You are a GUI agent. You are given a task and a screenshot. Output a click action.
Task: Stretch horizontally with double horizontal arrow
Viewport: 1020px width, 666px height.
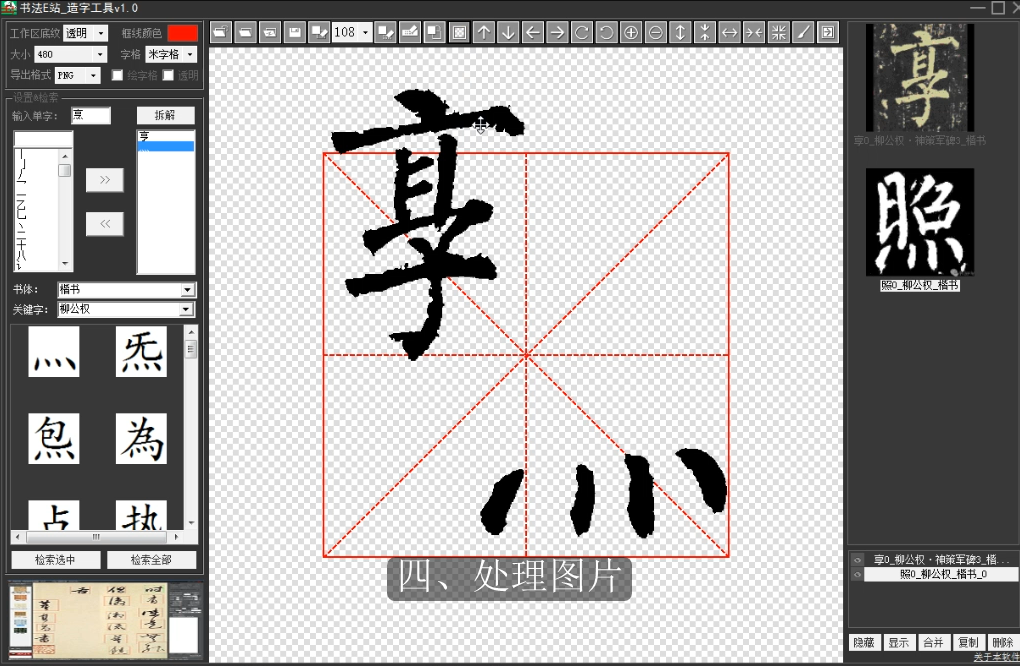point(729,33)
